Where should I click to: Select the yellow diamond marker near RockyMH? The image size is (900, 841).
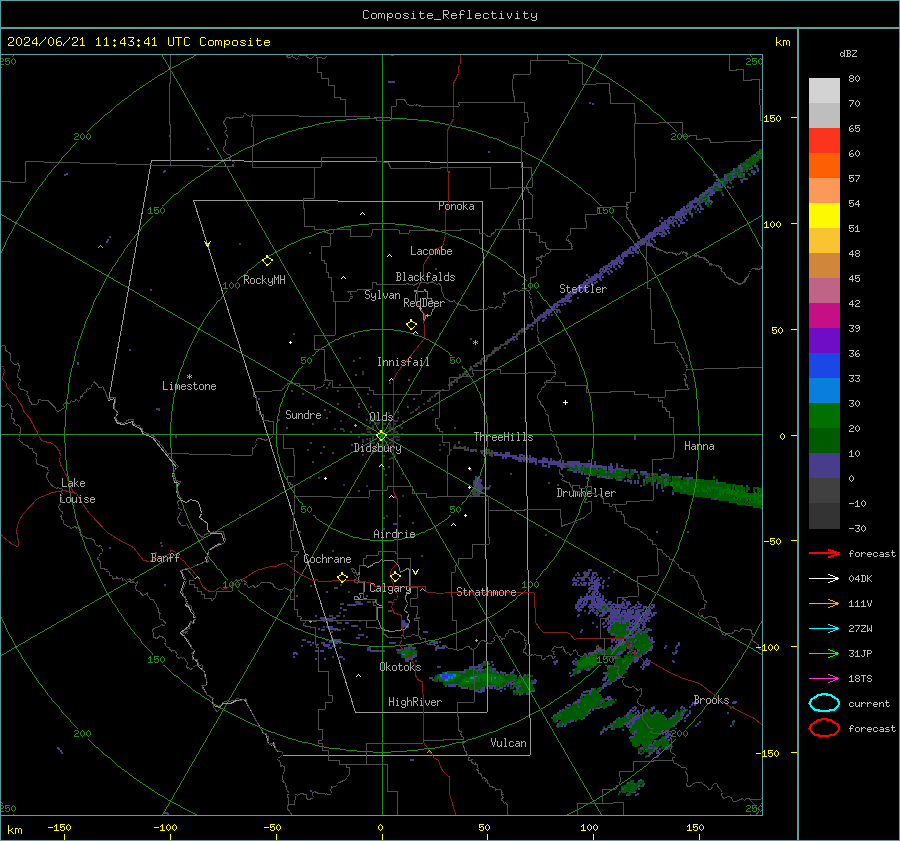267,261
